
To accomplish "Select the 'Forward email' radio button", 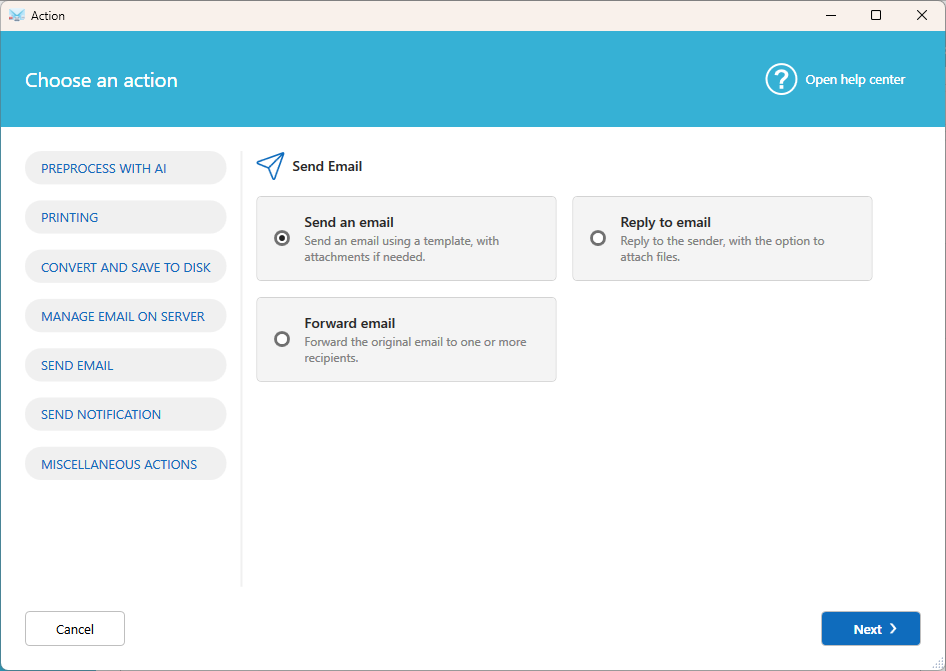I will pyautogui.click(x=282, y=339).
